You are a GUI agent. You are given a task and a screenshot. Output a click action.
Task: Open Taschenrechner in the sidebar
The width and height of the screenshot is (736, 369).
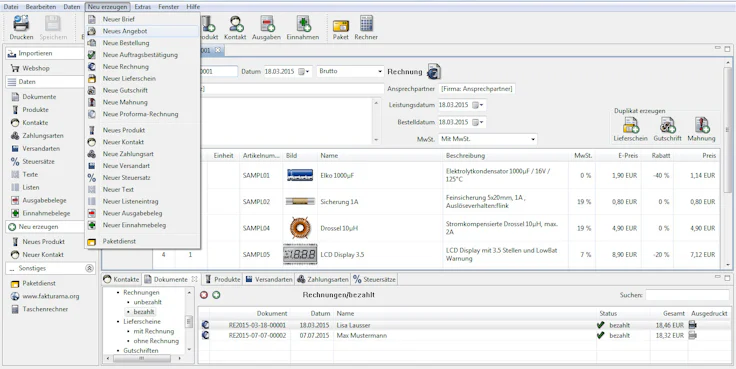point(45,309)
